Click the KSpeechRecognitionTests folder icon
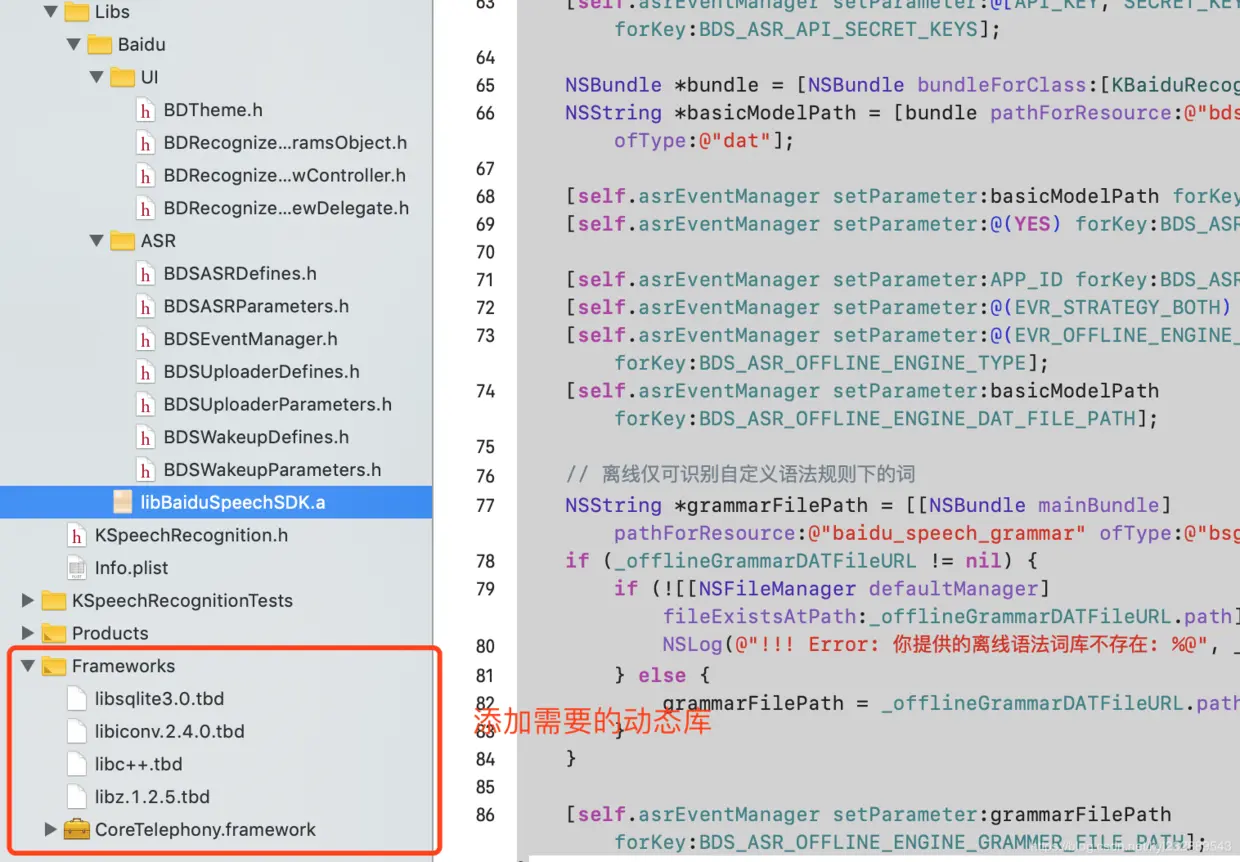The image size is (1240, 862). pyautogui.click(x=54, y=601)
